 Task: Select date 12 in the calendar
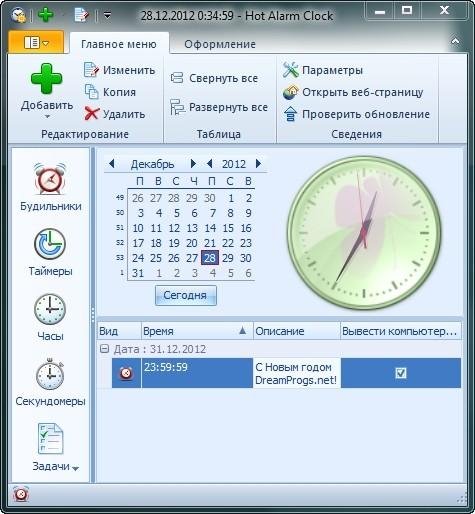click(x=174, y=228)
